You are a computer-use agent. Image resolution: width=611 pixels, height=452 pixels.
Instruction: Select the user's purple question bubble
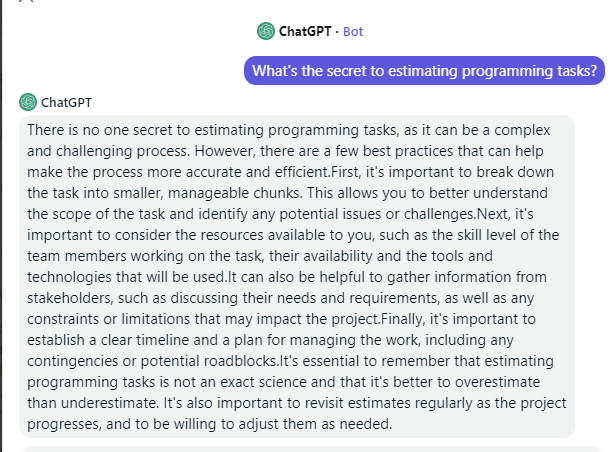tap(424, 70)
